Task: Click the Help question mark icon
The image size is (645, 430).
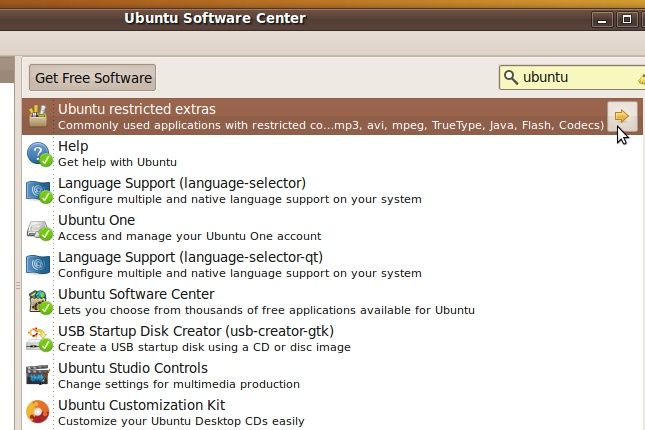Action: (x=39, y=154)
